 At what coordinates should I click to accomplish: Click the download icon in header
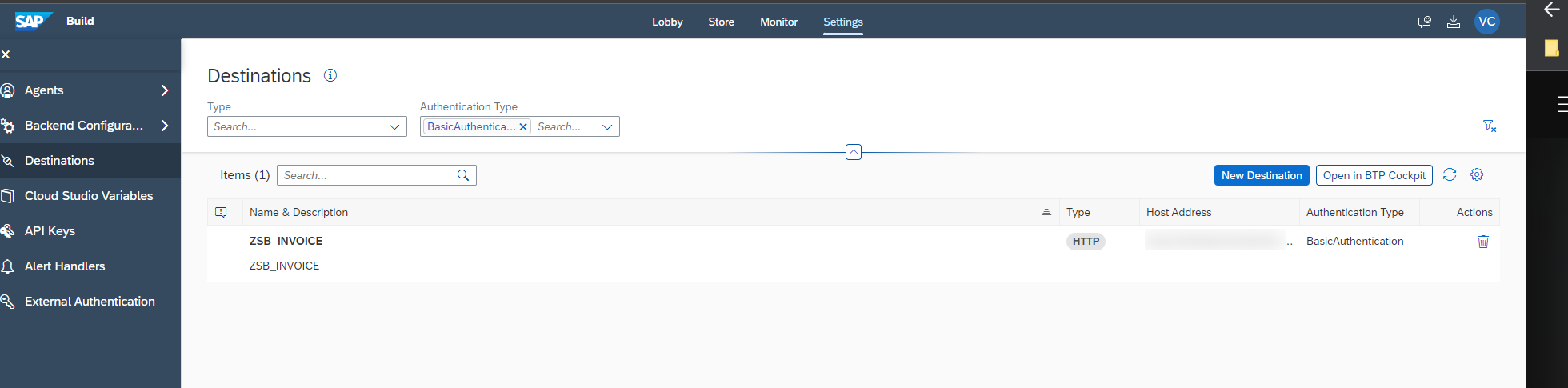(1453, 22)
